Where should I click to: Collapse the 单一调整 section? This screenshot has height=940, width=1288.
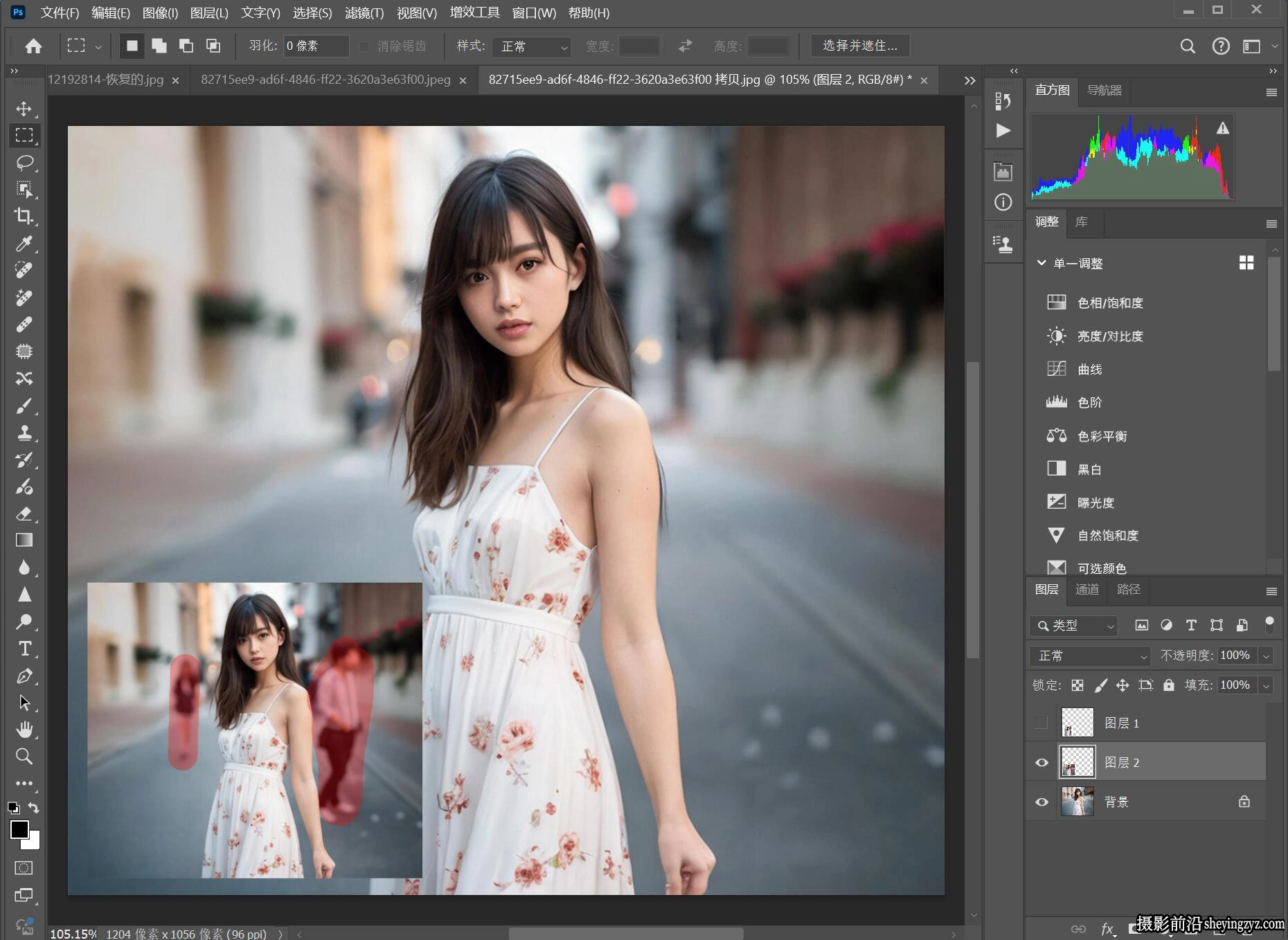point(1041,263)
